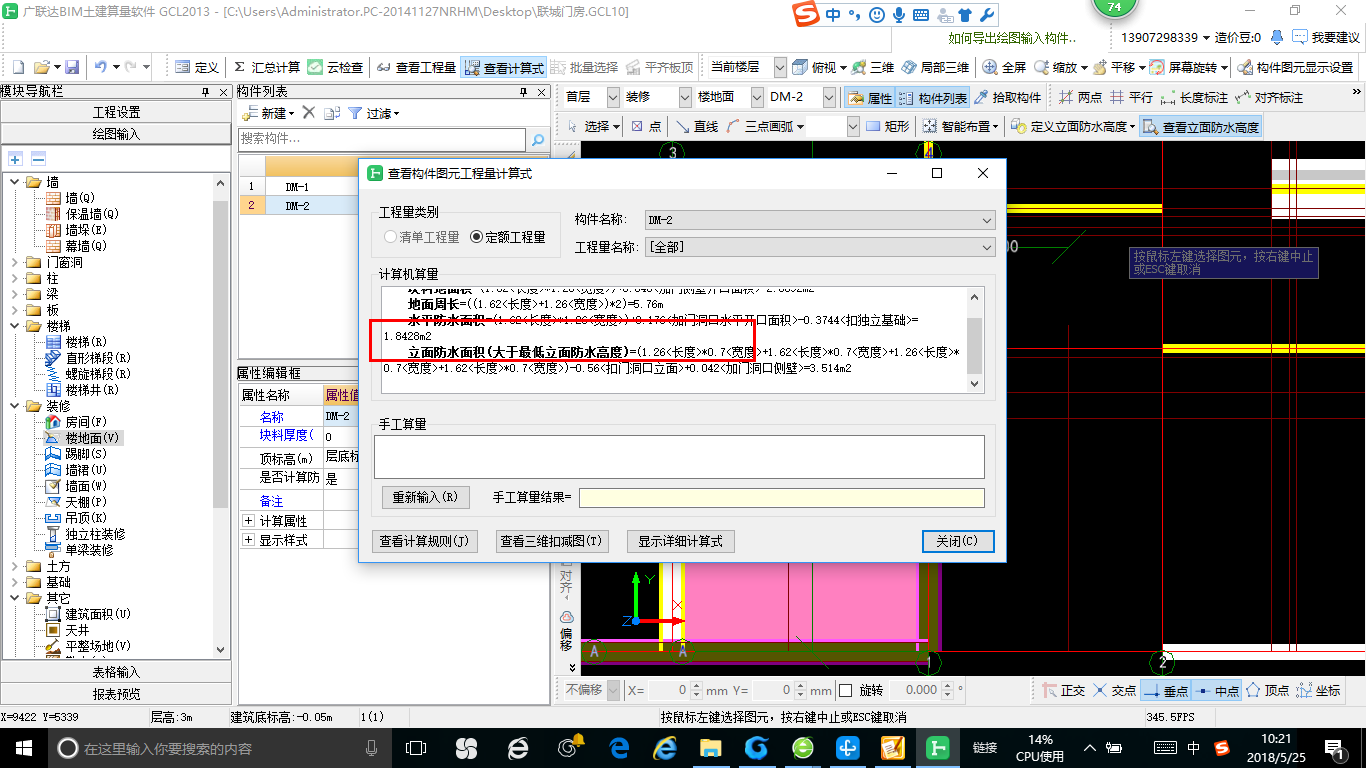Toggle 正交 orthogonal mode
This screenshot has width=1366, height=768.
(1063, 690)
